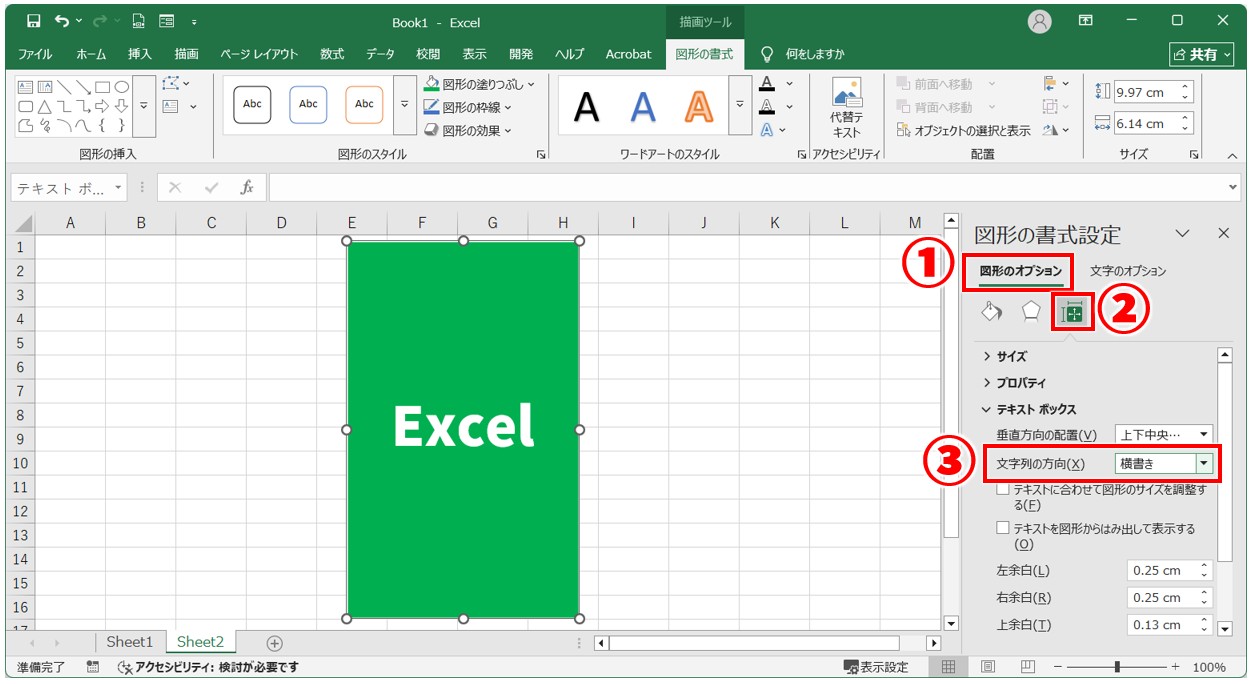Expand the WordArt styles gallery
1252x684 pixels.
(740, 105)
